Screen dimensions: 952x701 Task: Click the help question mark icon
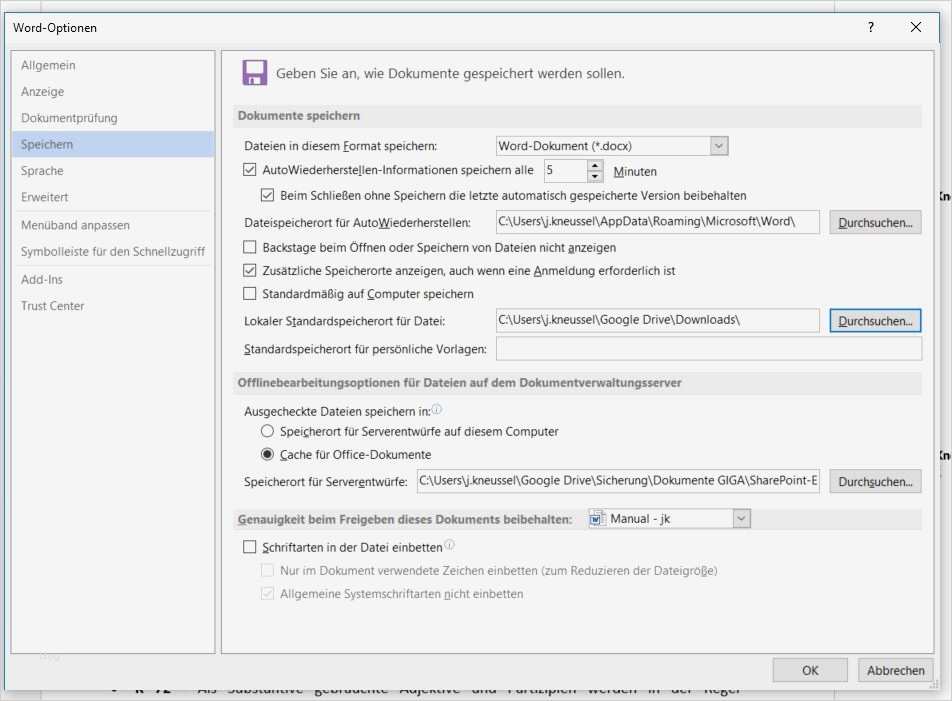pos(871,27)
